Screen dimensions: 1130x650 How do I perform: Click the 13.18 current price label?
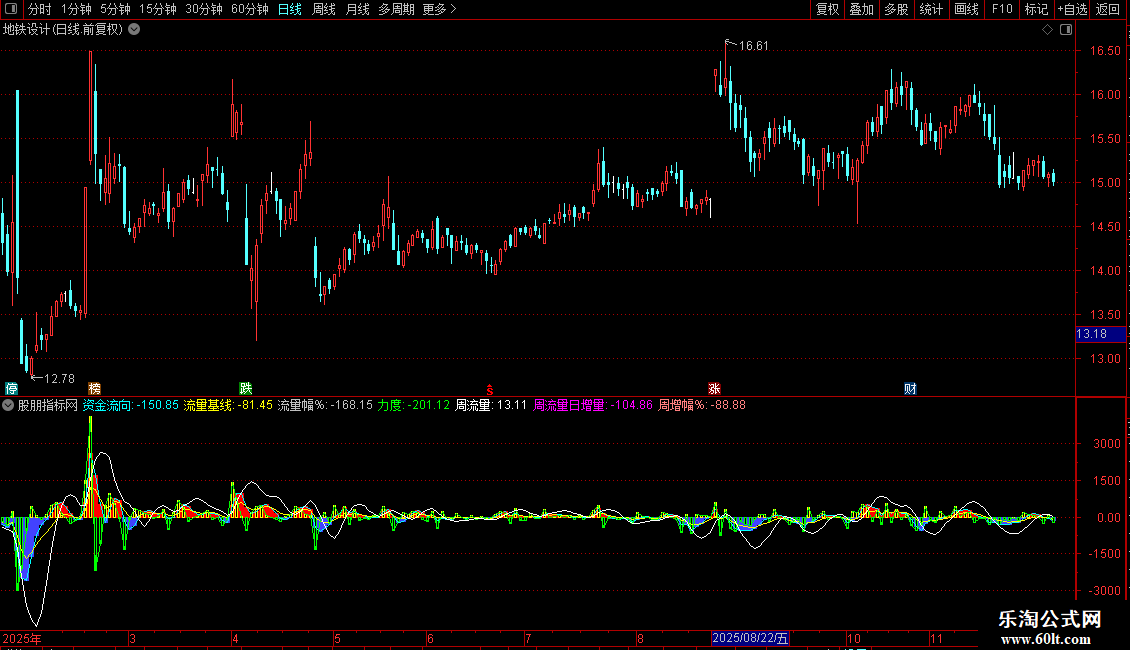[1100, 334]
